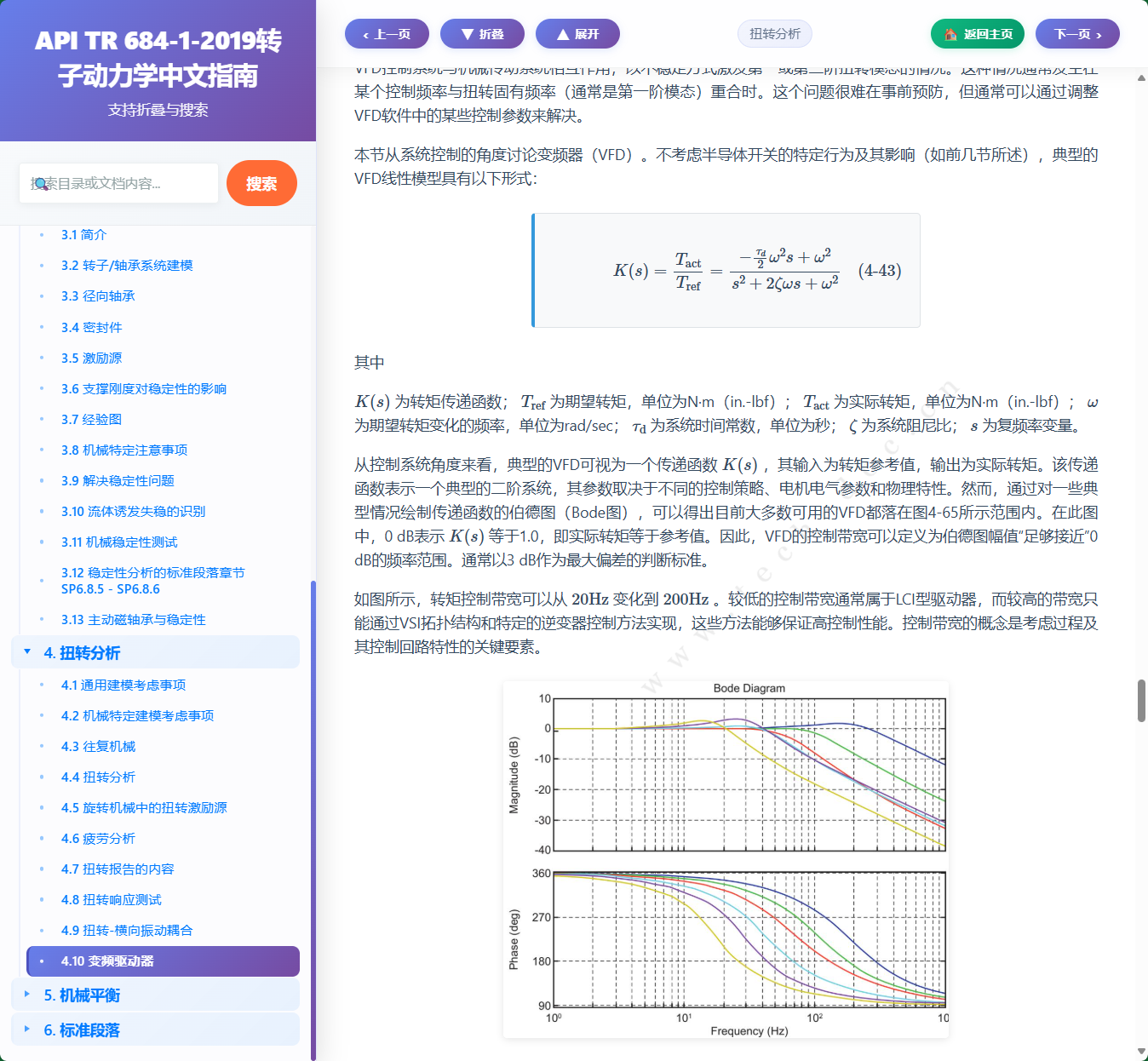The image size is (1148, 1061).
Task: Click the 搜索 search button
Action: click(x=261, y=184)
